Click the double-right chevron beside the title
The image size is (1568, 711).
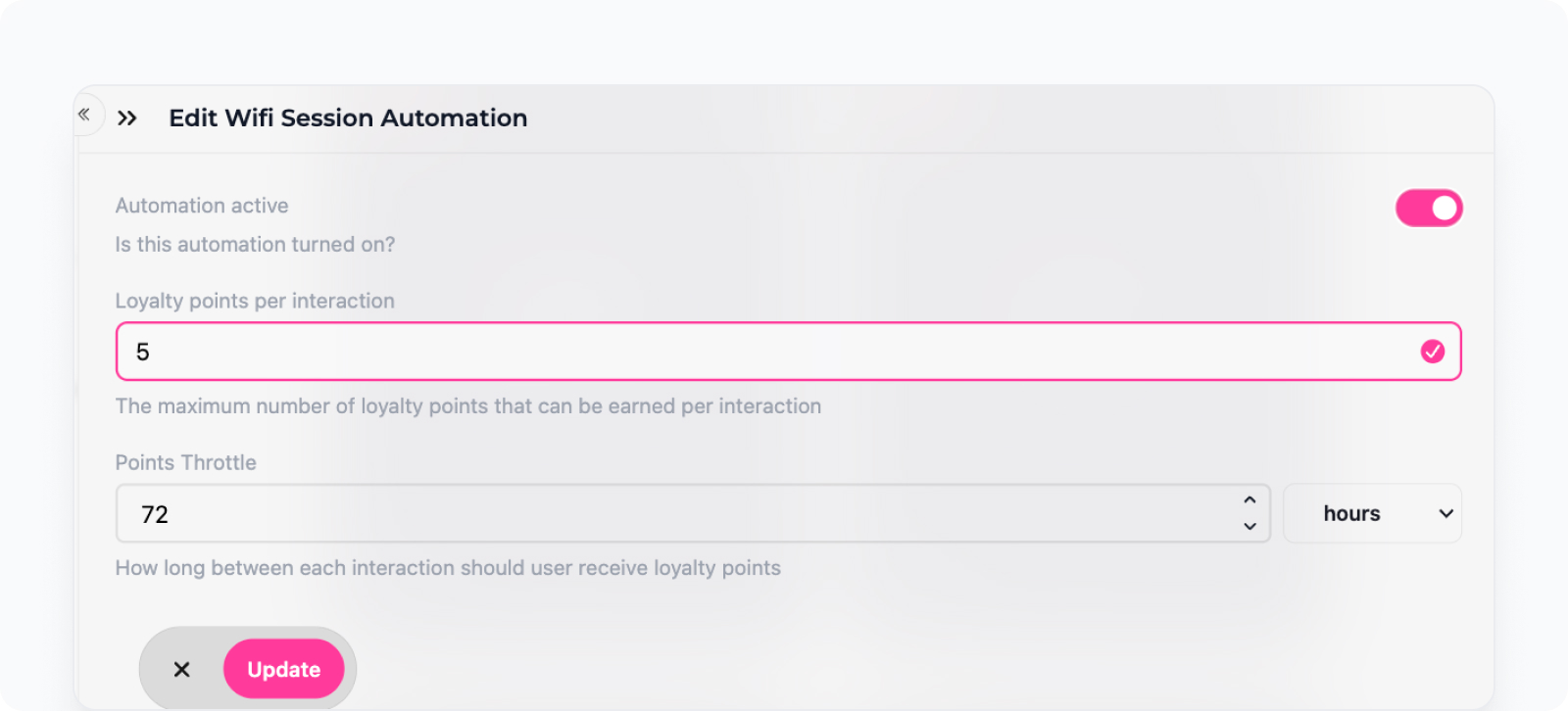(x=127, y=118)
